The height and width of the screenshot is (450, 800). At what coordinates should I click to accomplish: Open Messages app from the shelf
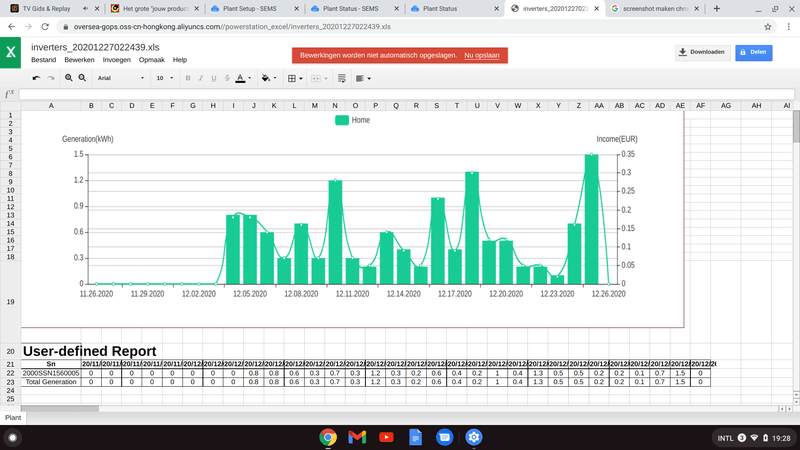(444, 437)
